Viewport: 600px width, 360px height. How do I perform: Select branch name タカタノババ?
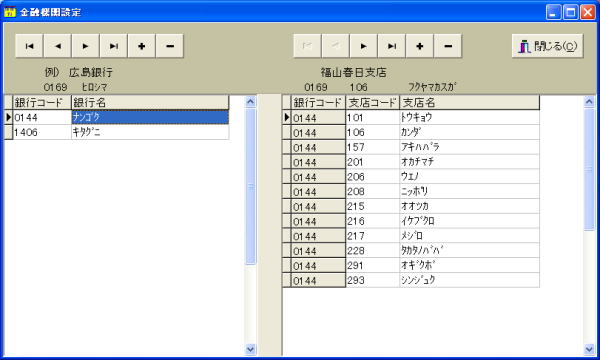click(470, 251)
